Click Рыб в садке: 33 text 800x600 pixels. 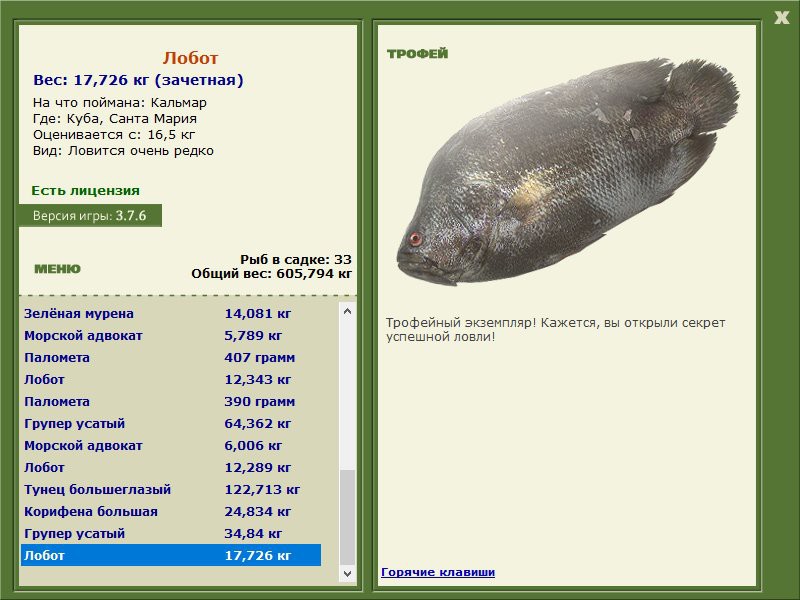click(296, 259)
